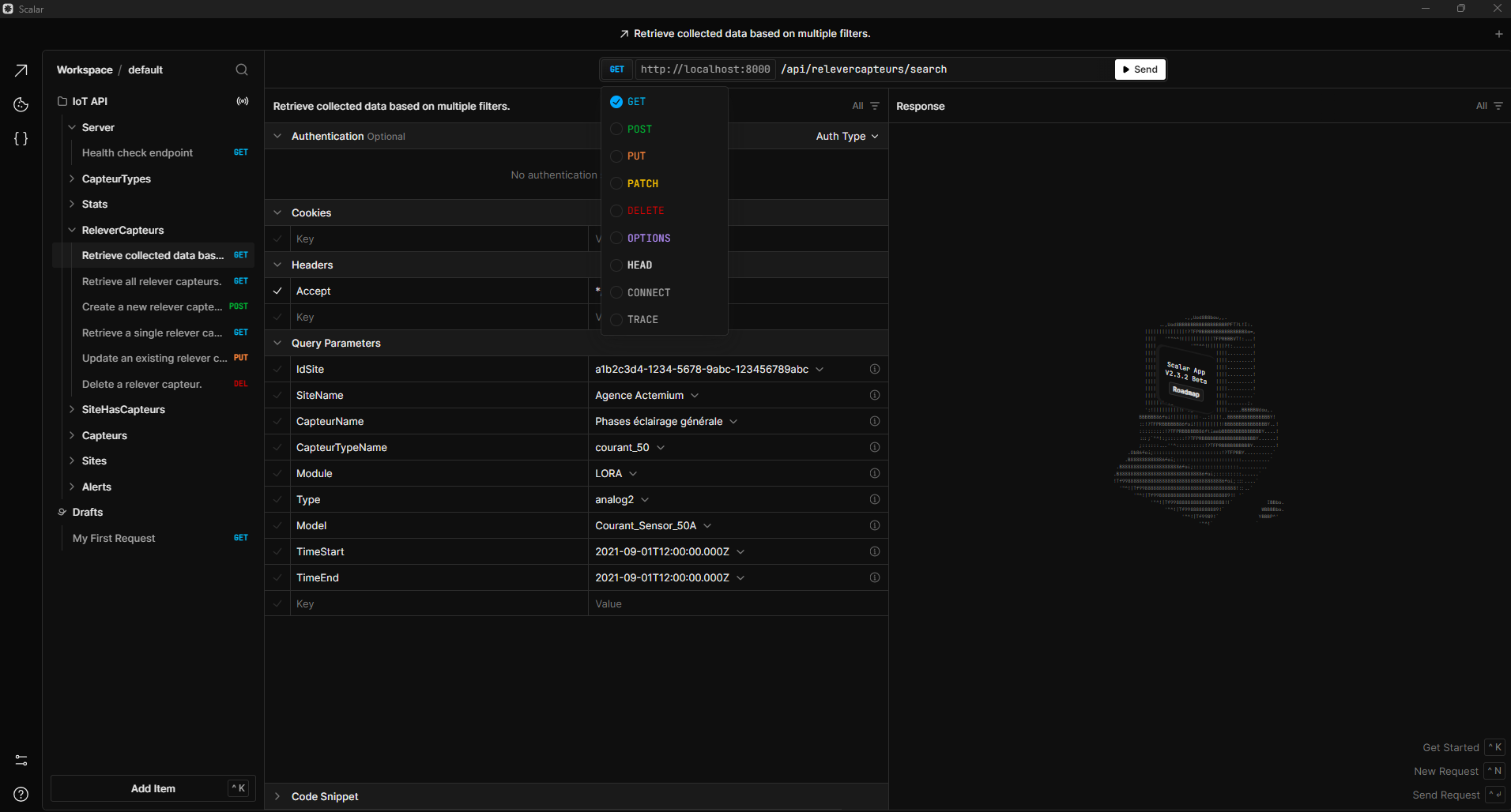Expand the SiteHasCapteurs folder

click(x=123, y=409)
